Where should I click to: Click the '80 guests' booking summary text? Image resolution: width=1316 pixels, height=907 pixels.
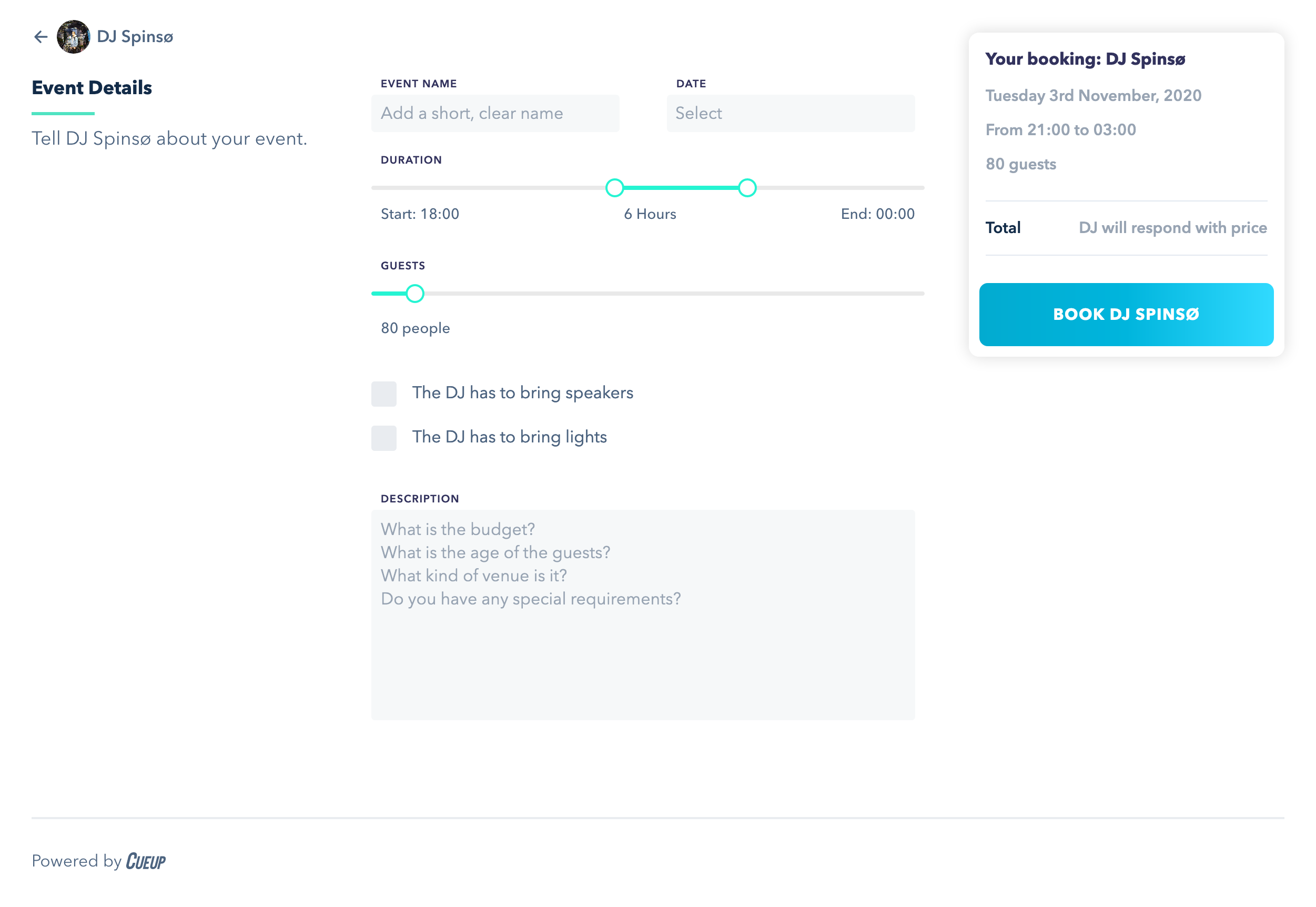pos(1020,164)
